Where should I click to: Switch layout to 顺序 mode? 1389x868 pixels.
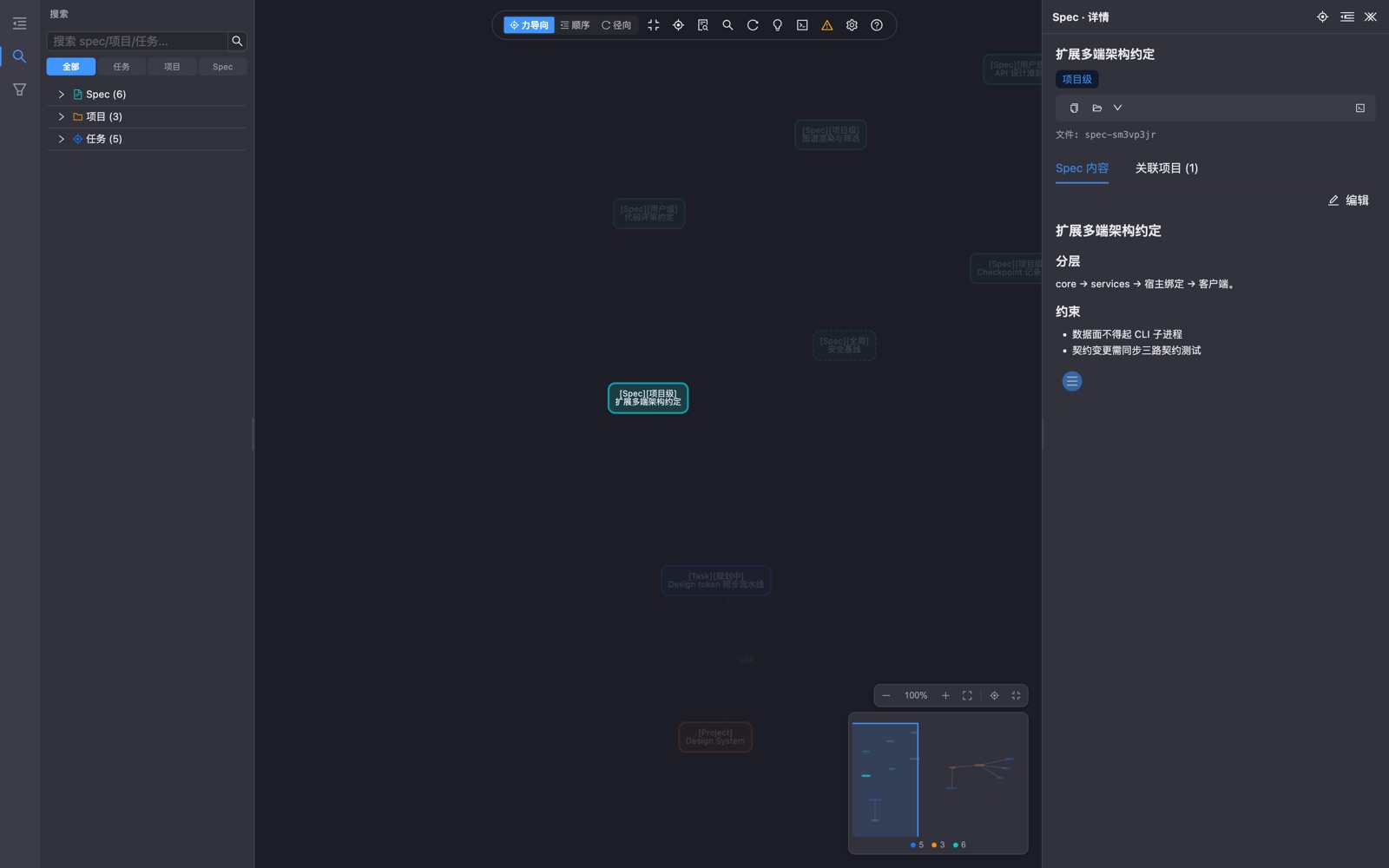pyautogui.click(x=576, y=25)
